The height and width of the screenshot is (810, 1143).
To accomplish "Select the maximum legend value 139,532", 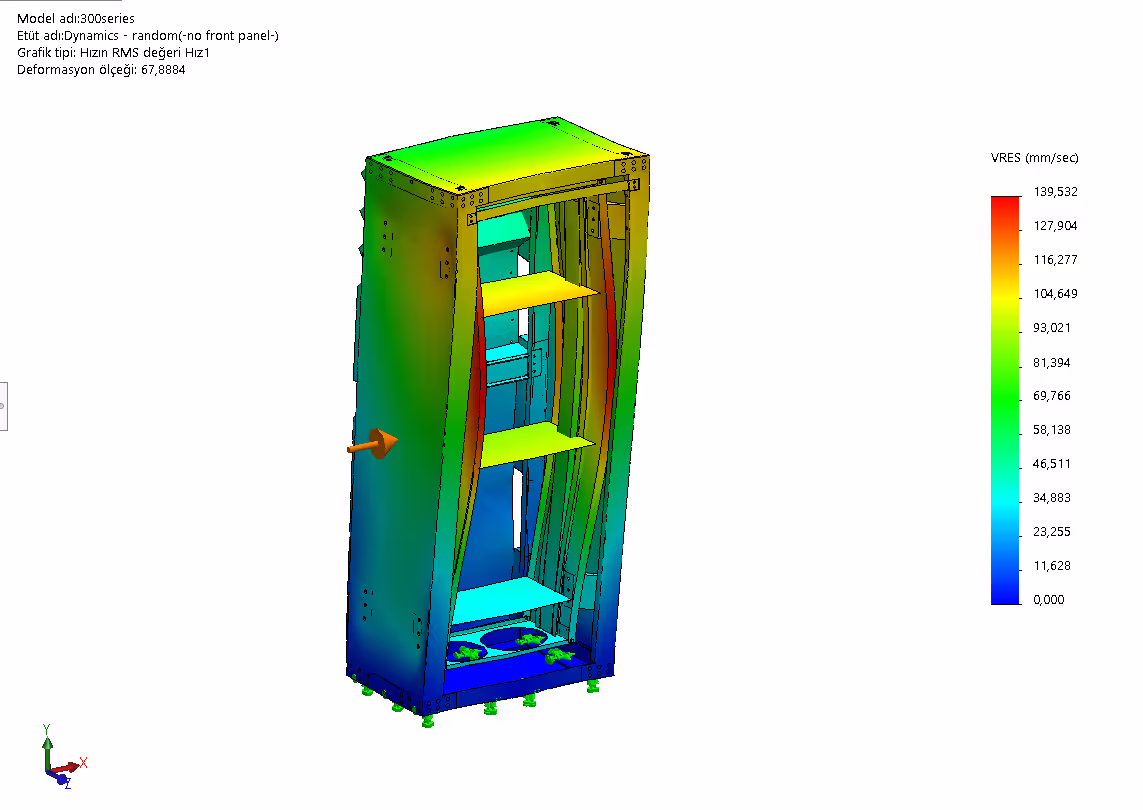I will pyautogui.click(x=1055, y=192).
